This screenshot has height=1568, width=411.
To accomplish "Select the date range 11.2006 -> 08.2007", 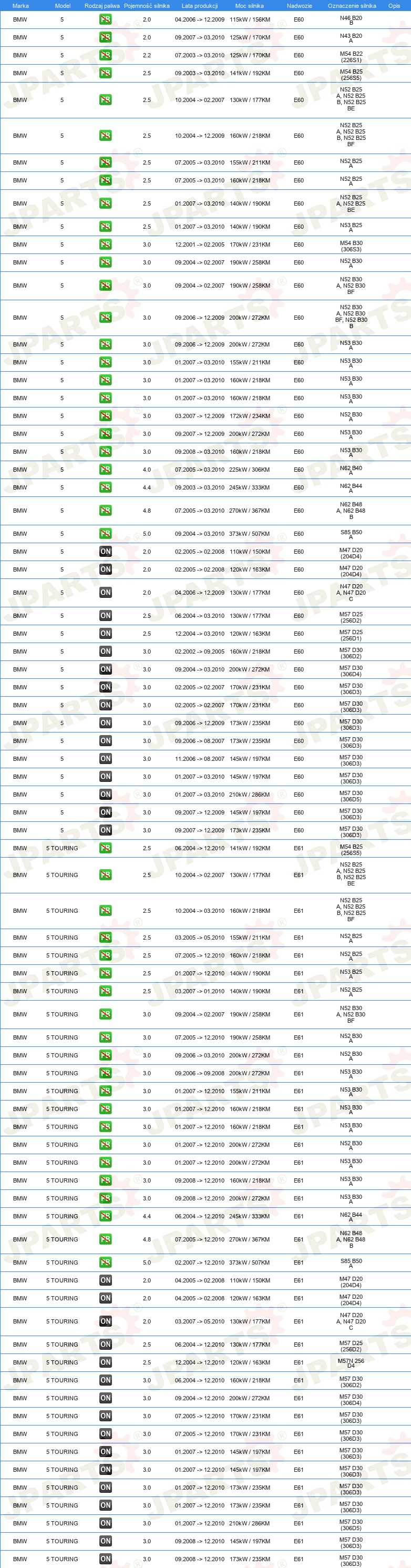I will (x=199, y=758).
